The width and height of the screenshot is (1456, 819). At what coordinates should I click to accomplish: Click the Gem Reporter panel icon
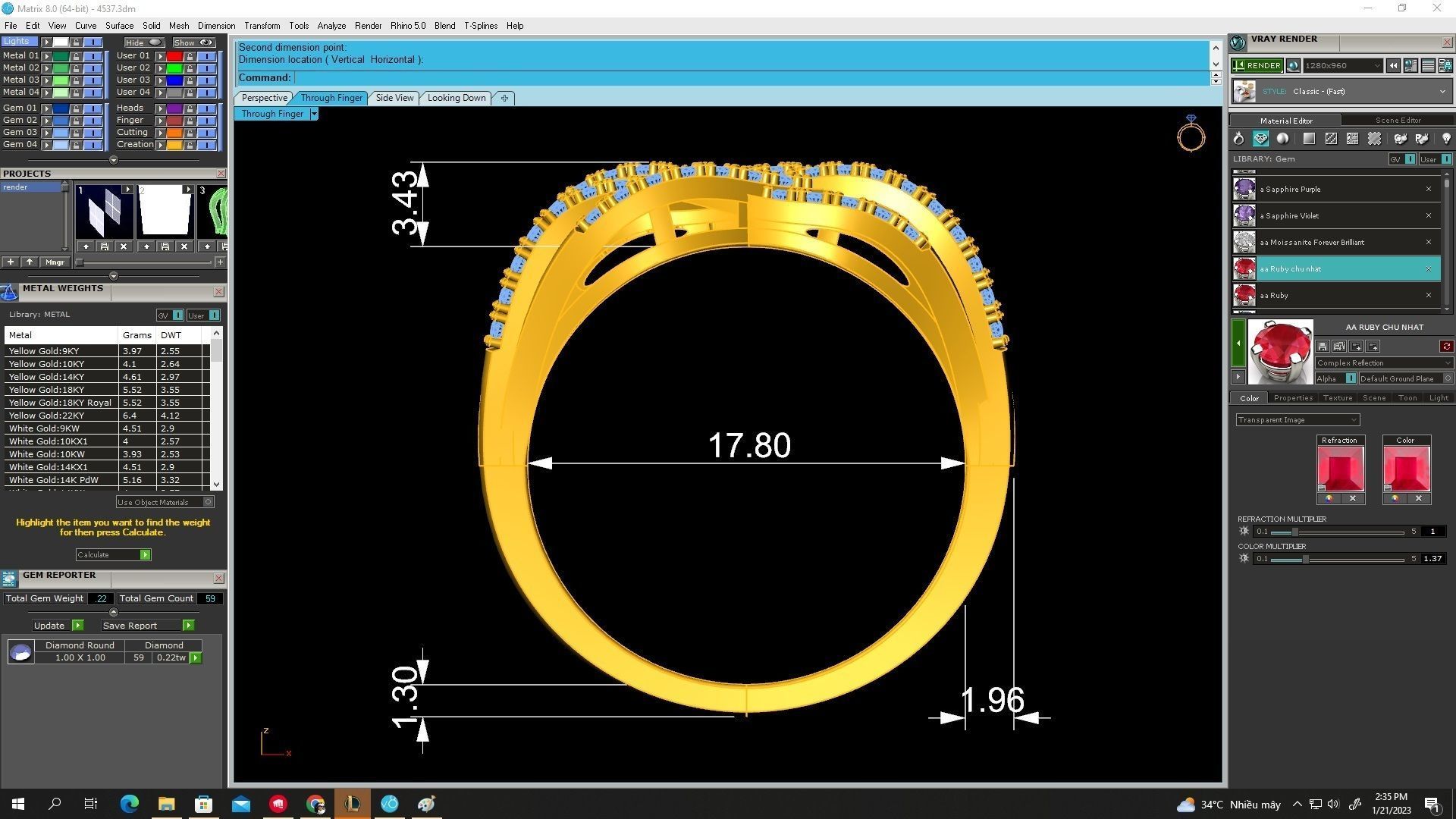pyautogui.click(x=9, y=579)
